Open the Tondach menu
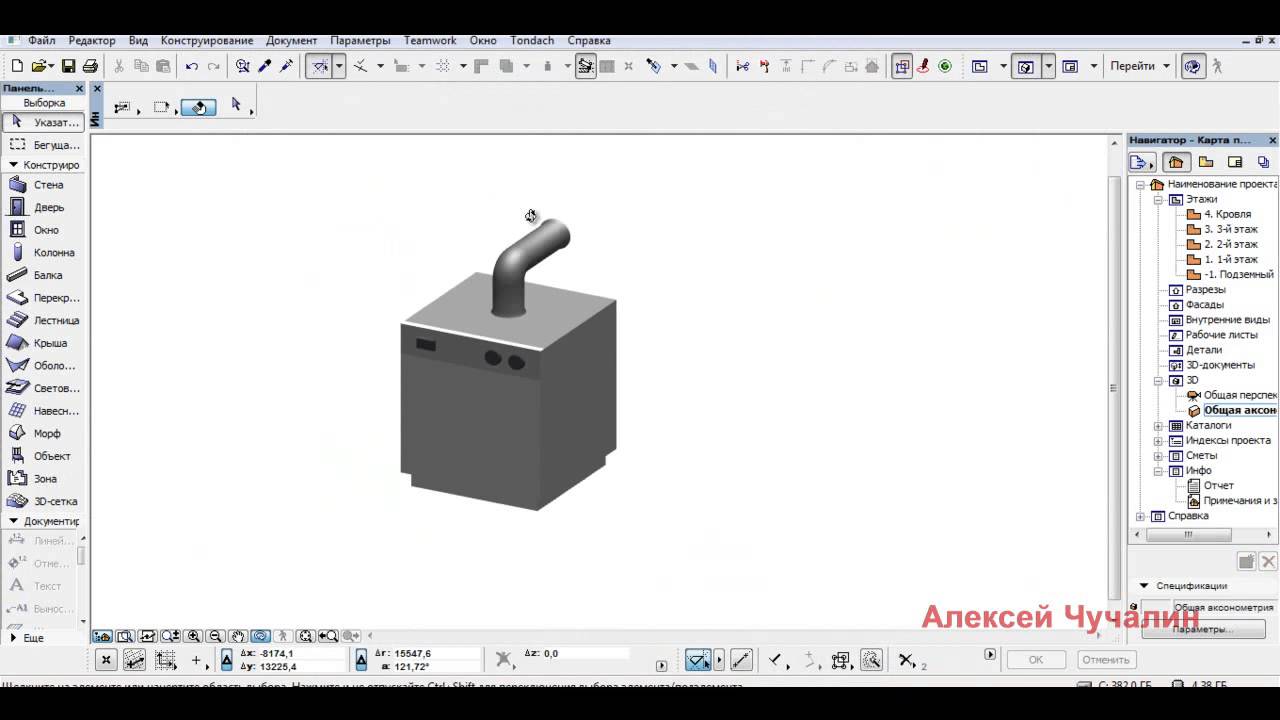This screenshot has width=1280, height=720. pyautogui.click(x=532, y=41)
